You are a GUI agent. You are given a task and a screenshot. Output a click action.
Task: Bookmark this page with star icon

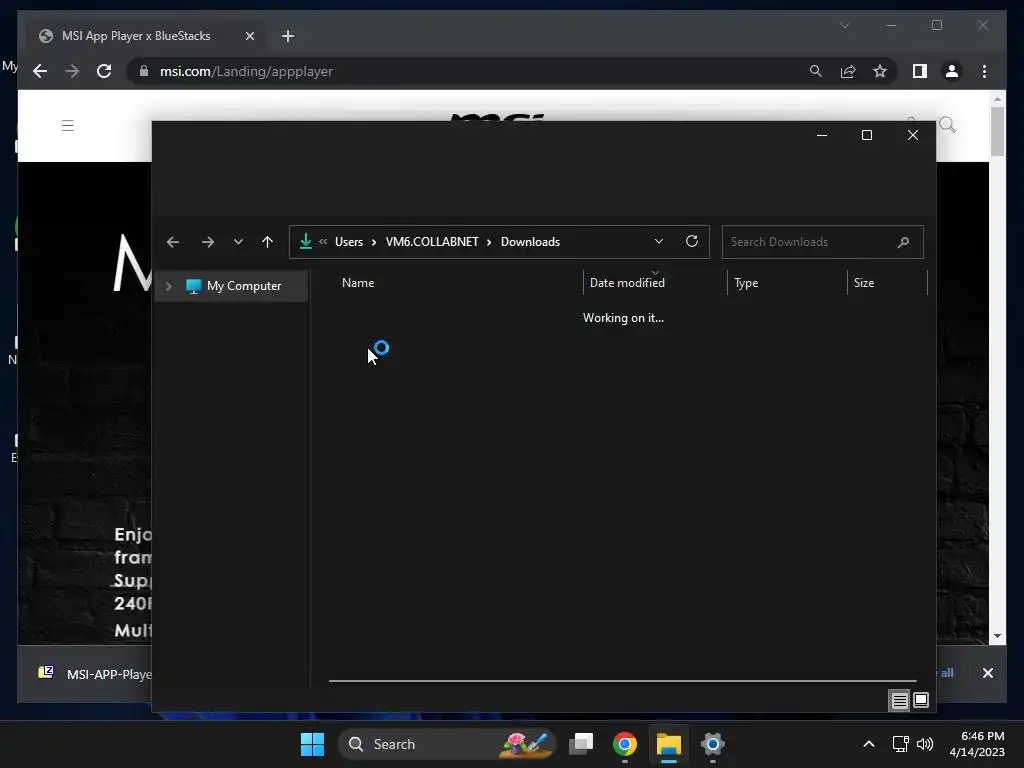tap(880, 71)
